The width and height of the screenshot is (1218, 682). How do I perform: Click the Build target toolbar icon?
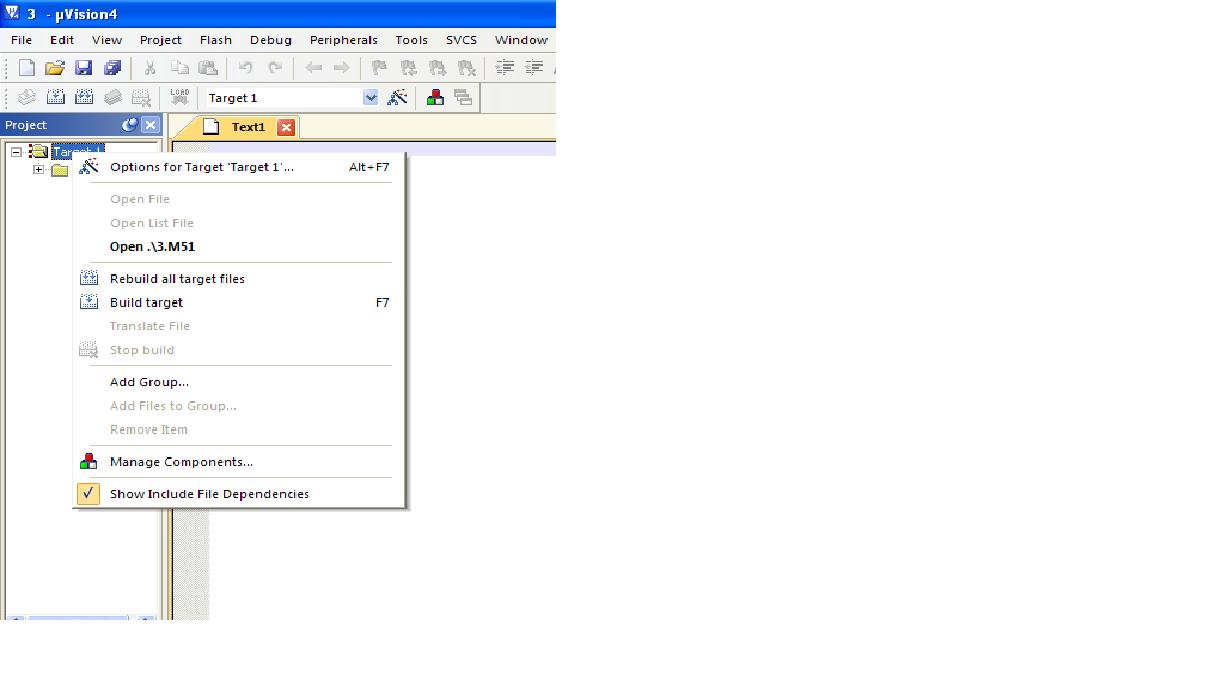[56, 98]
